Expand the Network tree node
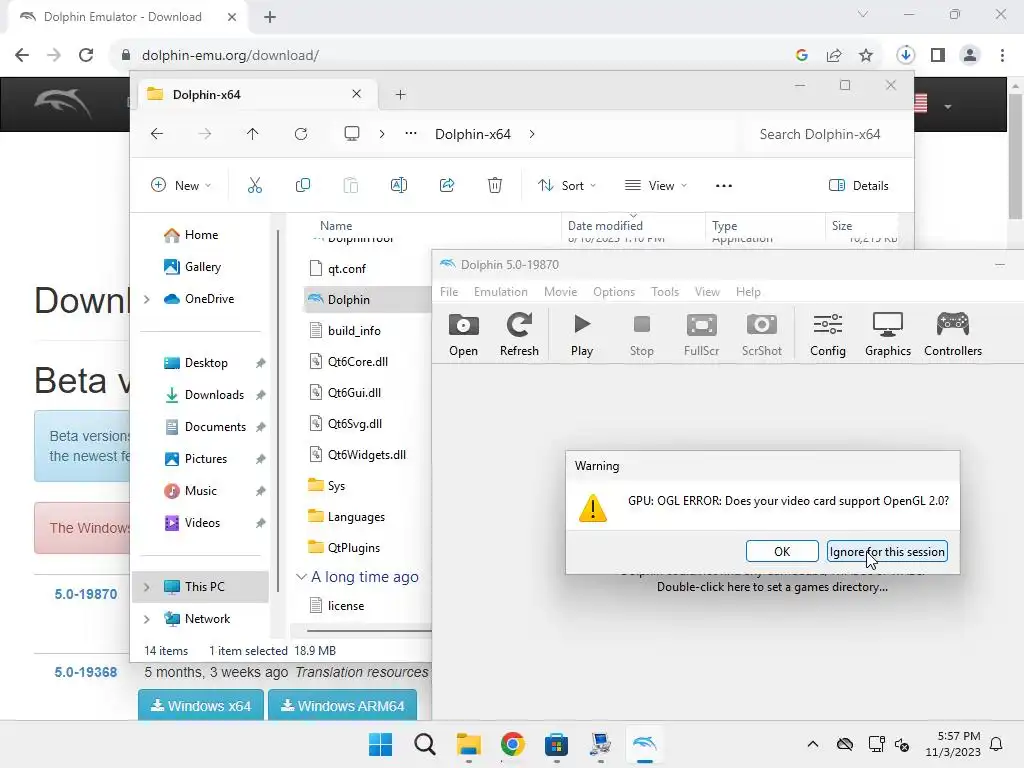Screen dimensions: 1024x768 click(x=147, y=619)
